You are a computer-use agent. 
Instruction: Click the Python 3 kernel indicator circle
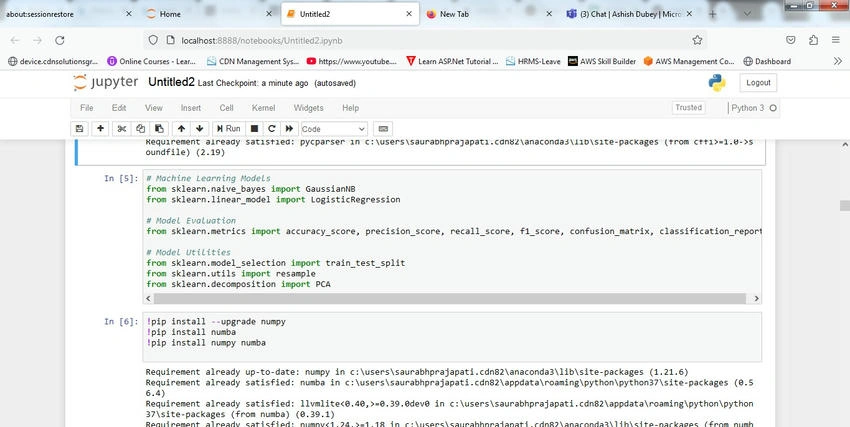click(773, 108)
